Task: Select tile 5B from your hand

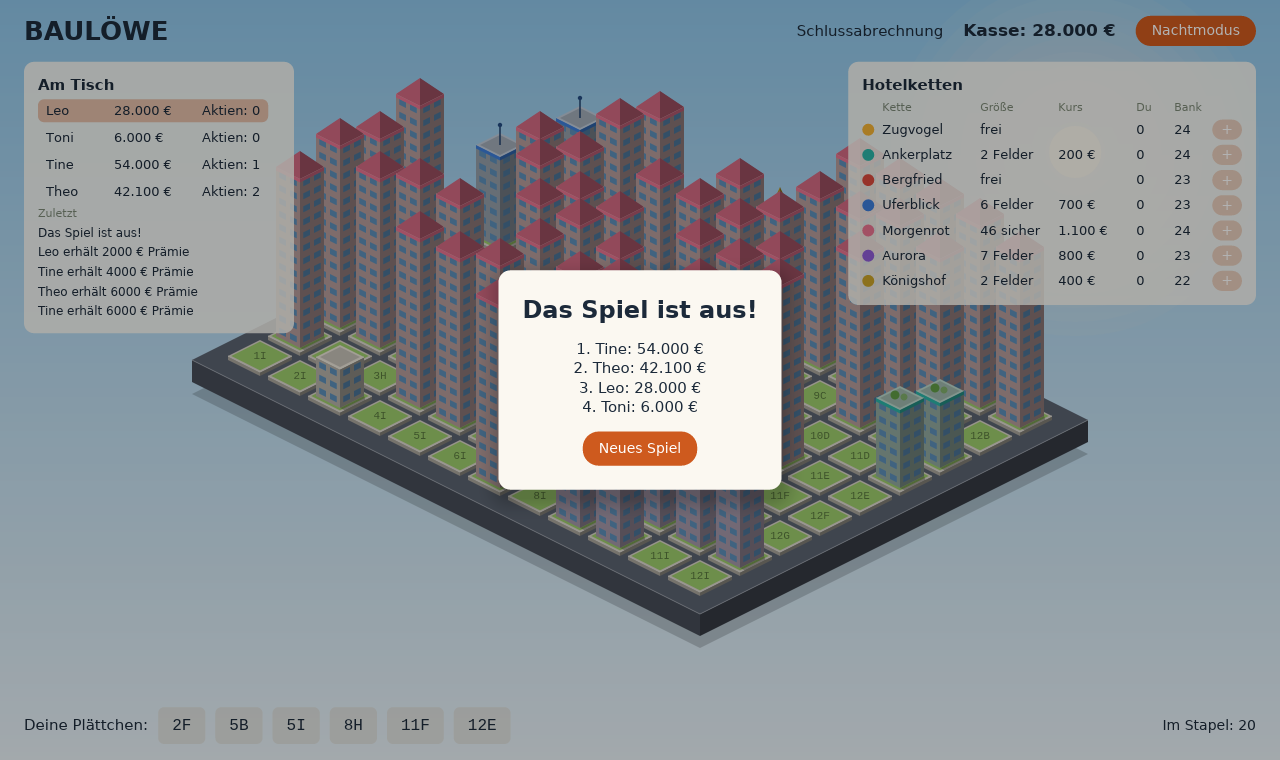Action: point(239,726)
